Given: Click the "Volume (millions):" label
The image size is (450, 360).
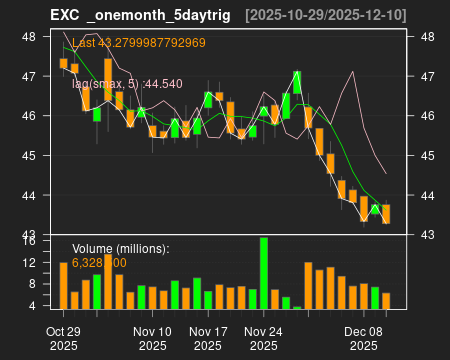Looking at the screenshot, I should tap(121, 249).
